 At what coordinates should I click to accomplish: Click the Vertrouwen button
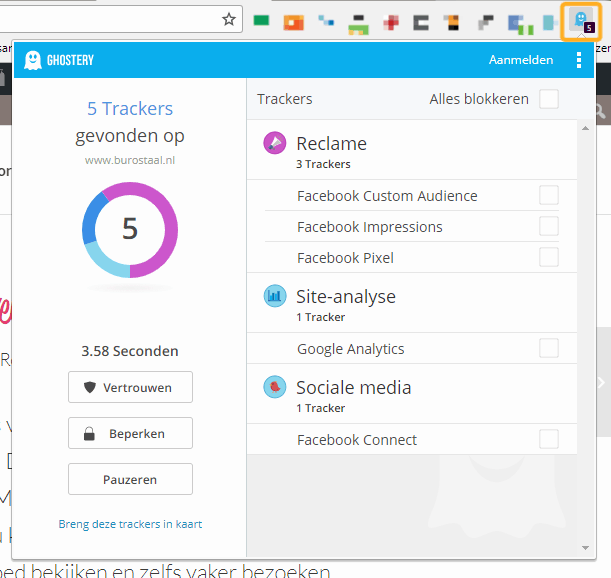point(130,387)
